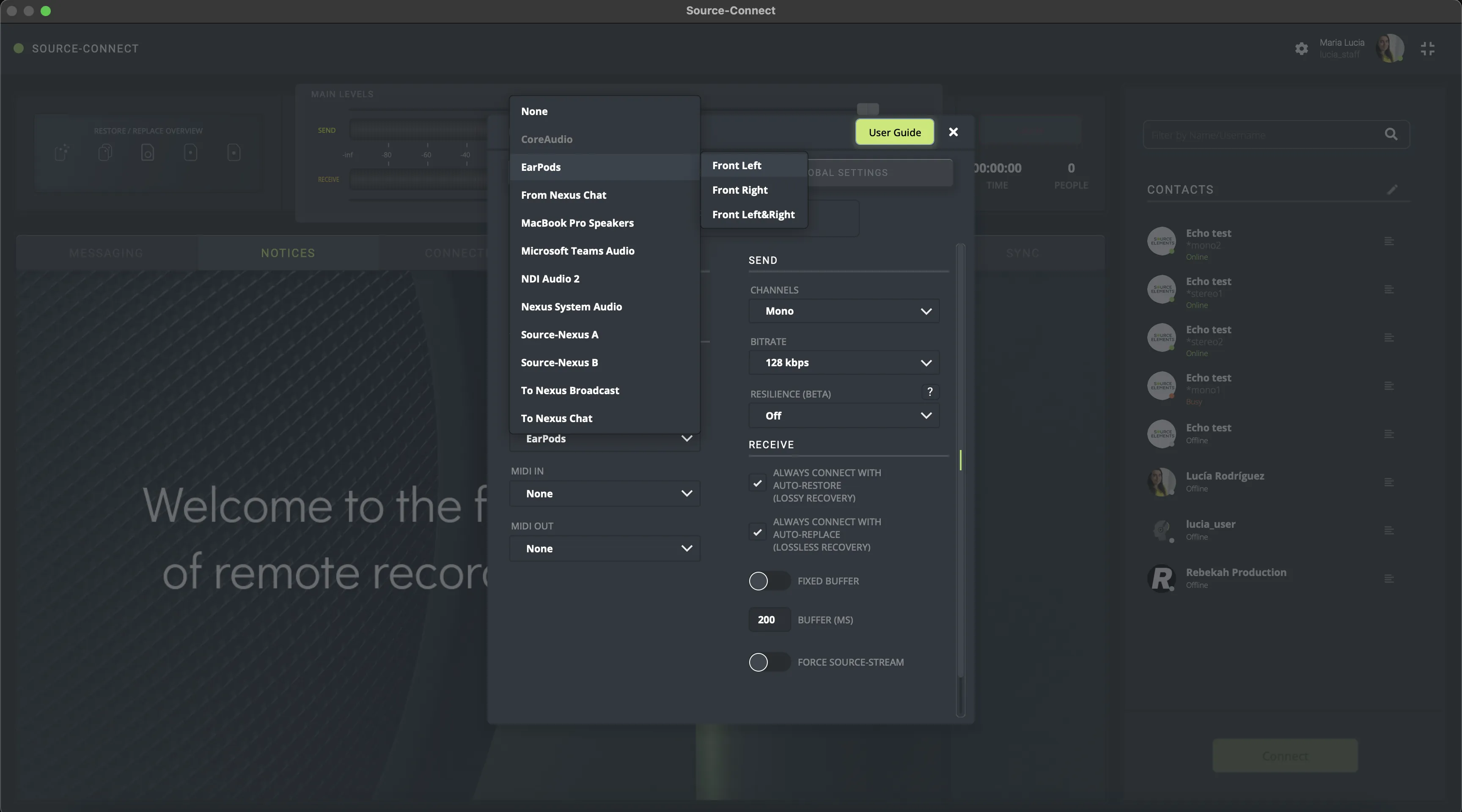Click Rebekah Production R logo avatar
Image resolution: width=1462 pixels, height=812 pixels.
click(1161, 579)
